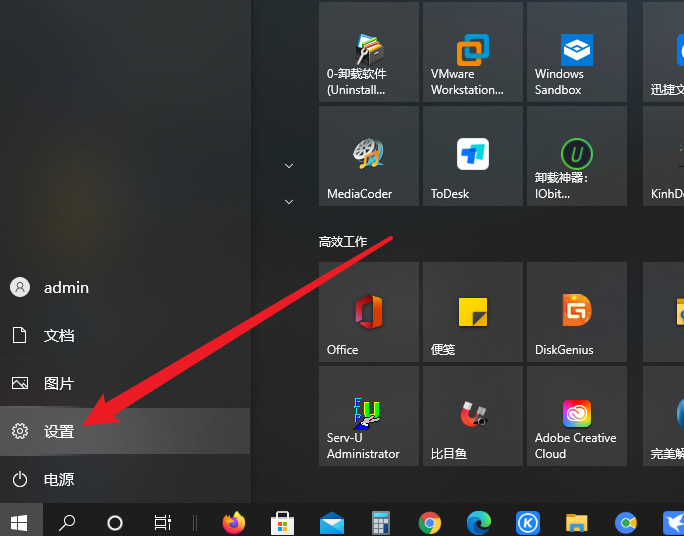Launch Serv-U Administrator tile
This screenshot has height=536, width=684.
368,416
